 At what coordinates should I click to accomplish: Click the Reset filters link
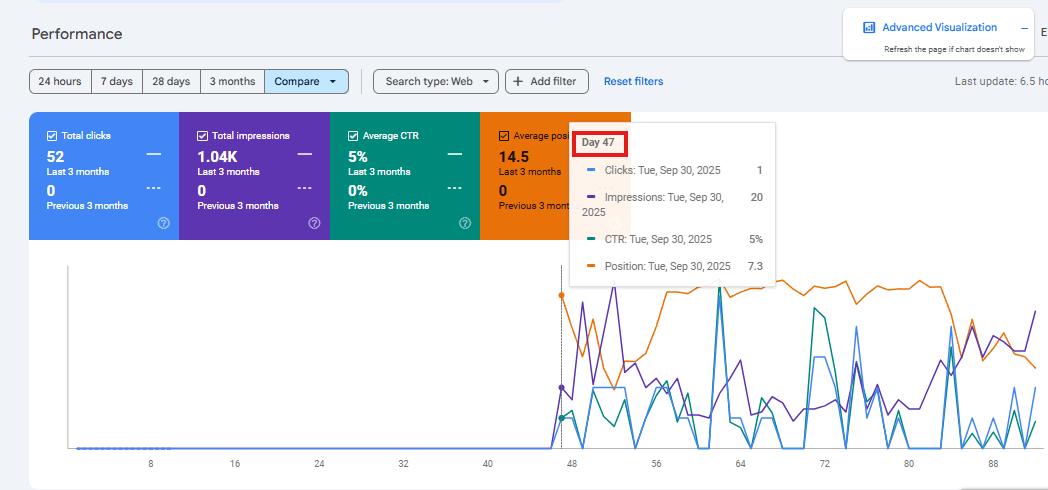click(633, 81)
